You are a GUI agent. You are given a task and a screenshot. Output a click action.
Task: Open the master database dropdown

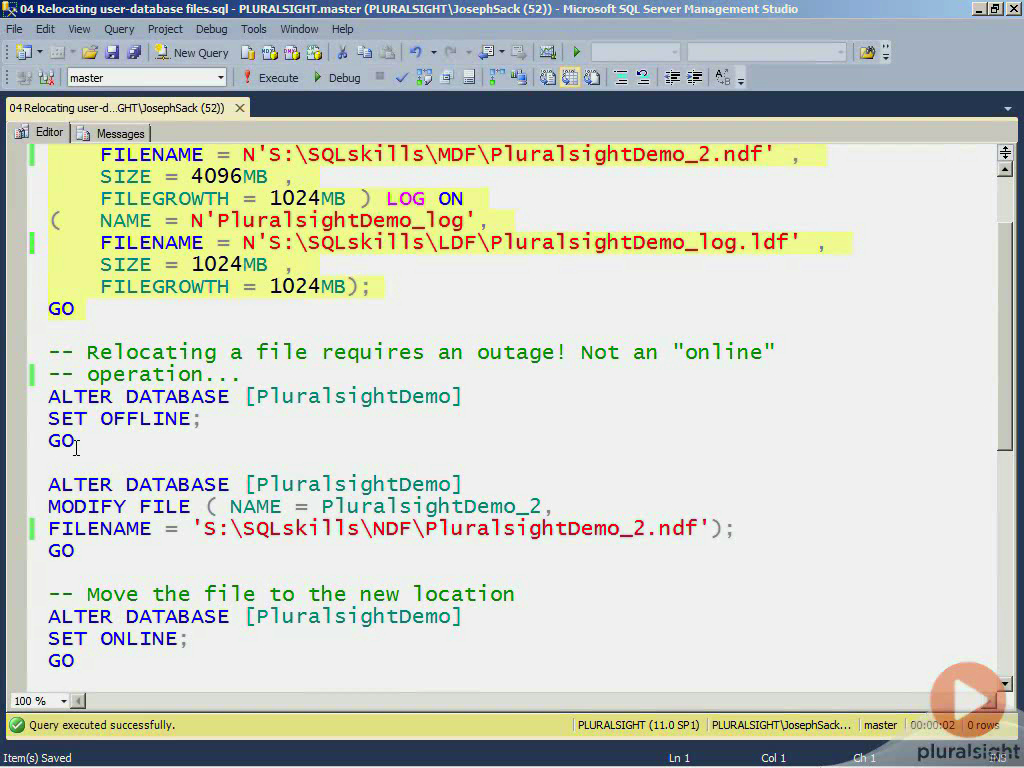tap(220, 78)
